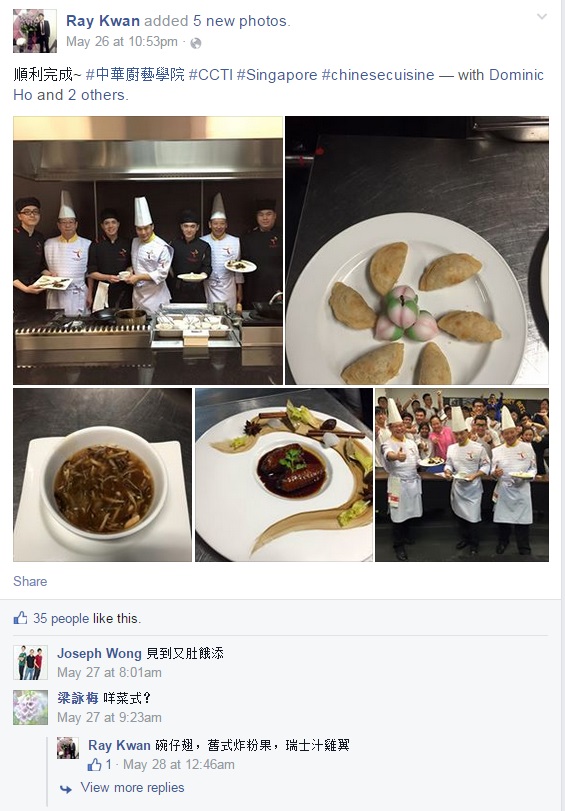
Task: Click the like thumb icon on Ray Kwan's reply
Action: click(x=95, y=764)
